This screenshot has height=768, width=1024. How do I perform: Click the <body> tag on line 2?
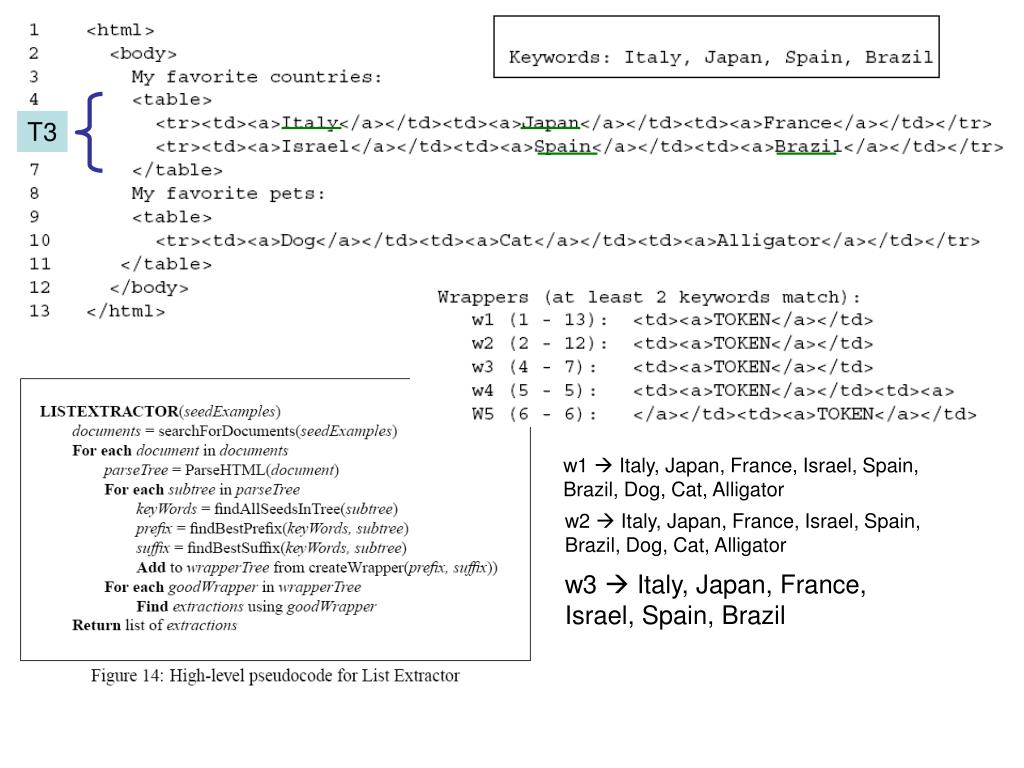click(143, 54)
